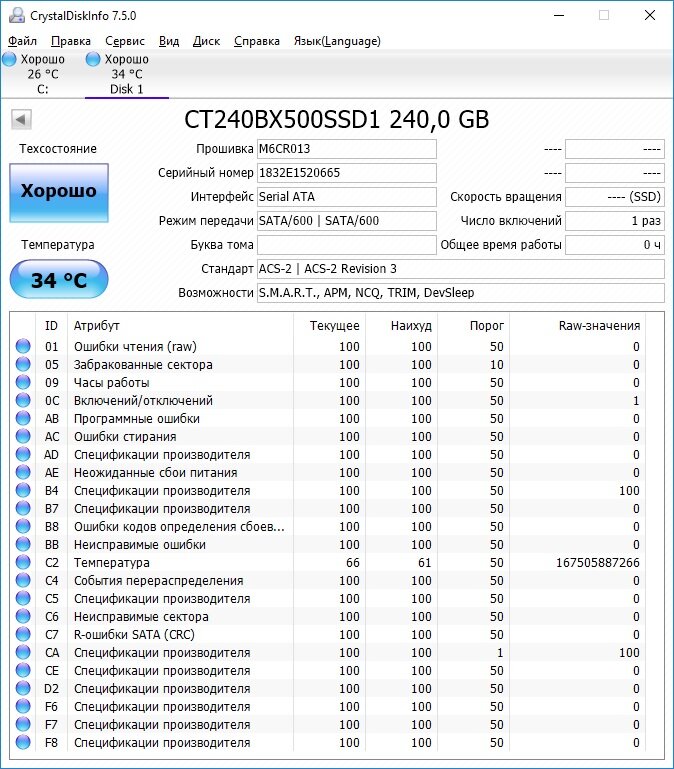Go to previous disk with back arrow
The image size is (674, 769).
coord(21,119)
